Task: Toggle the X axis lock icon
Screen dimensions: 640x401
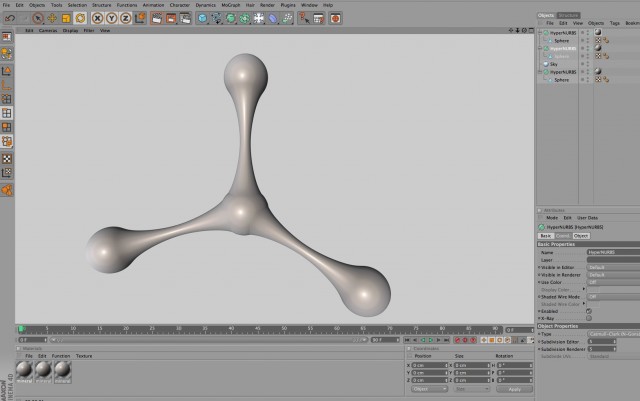Action: point(97,18)
